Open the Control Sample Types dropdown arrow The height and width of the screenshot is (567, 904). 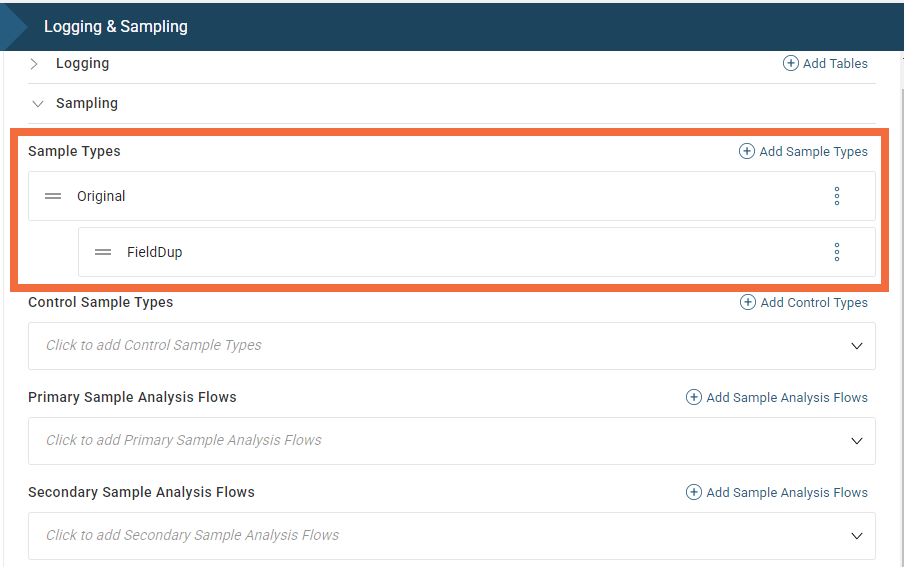[857, 346]
